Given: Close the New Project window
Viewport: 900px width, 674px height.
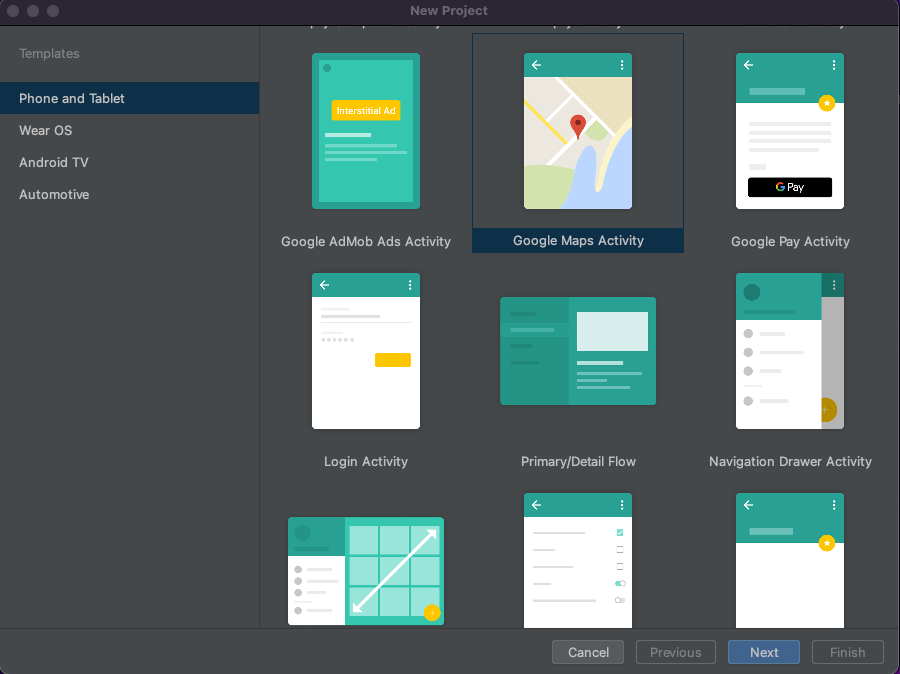Looking at the screenshot, I should click(x=12, y=12).
